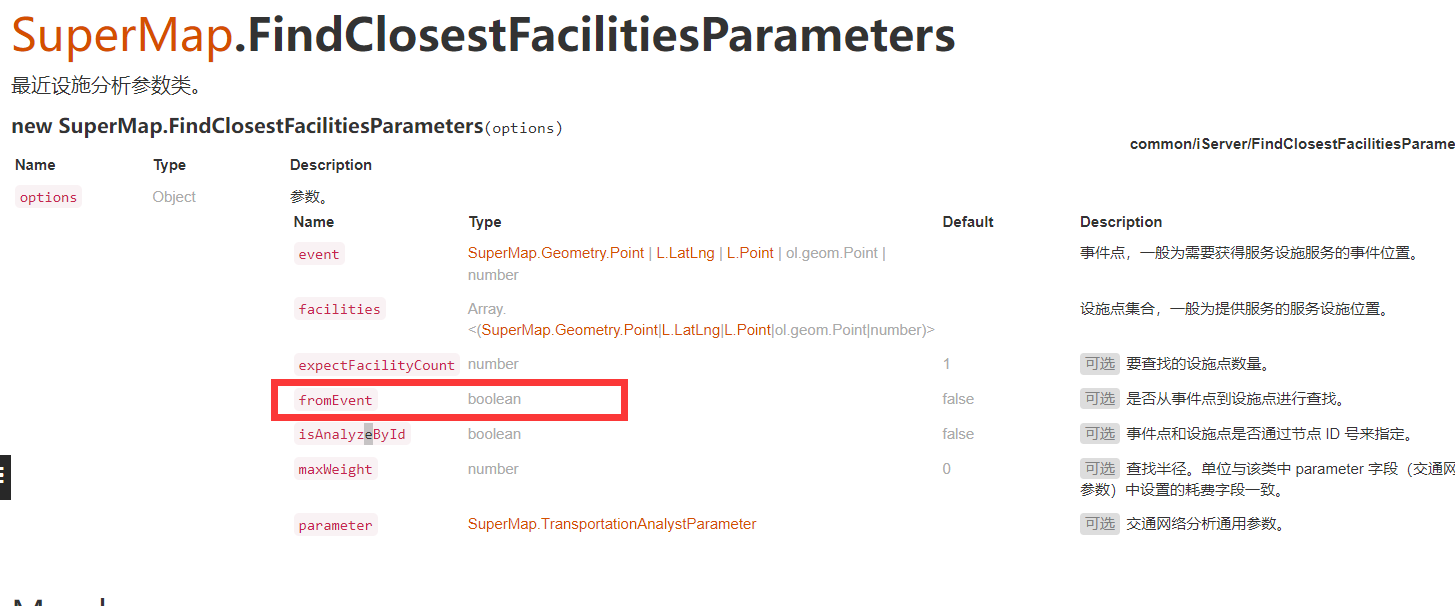Open L.Point link in event row
The height and width of the screenshot is (606, 1455).
click(x=750, y=253)
